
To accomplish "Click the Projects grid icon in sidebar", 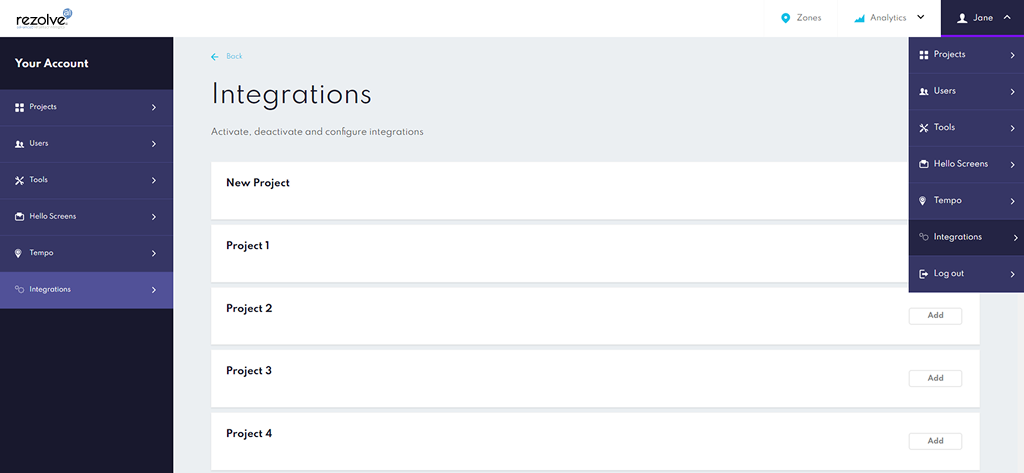I will [x=19, y=107].
